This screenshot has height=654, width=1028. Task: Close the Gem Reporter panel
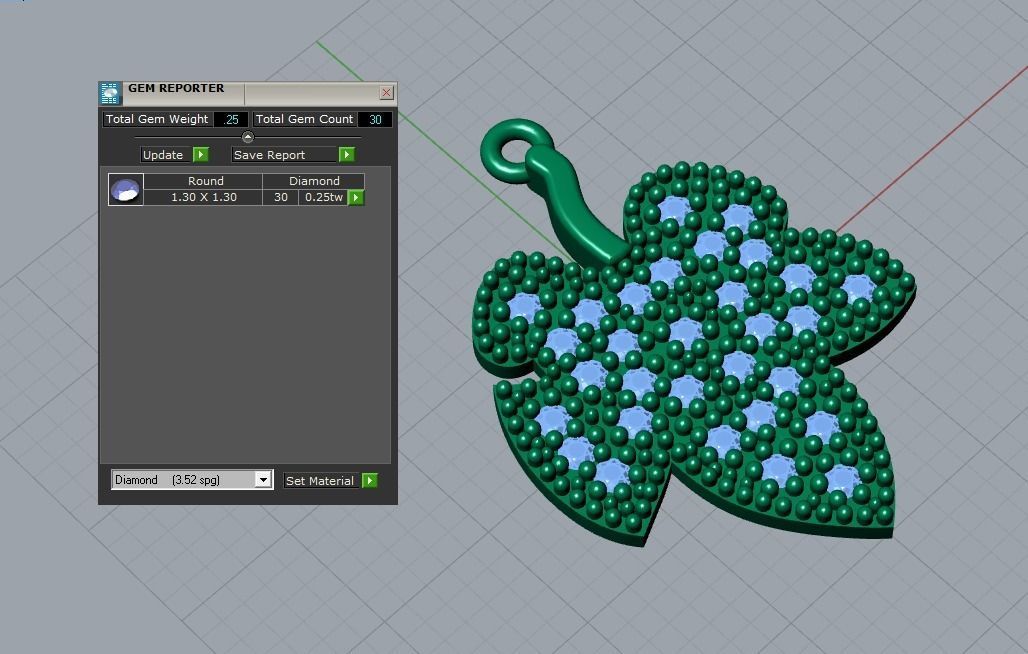387,92
